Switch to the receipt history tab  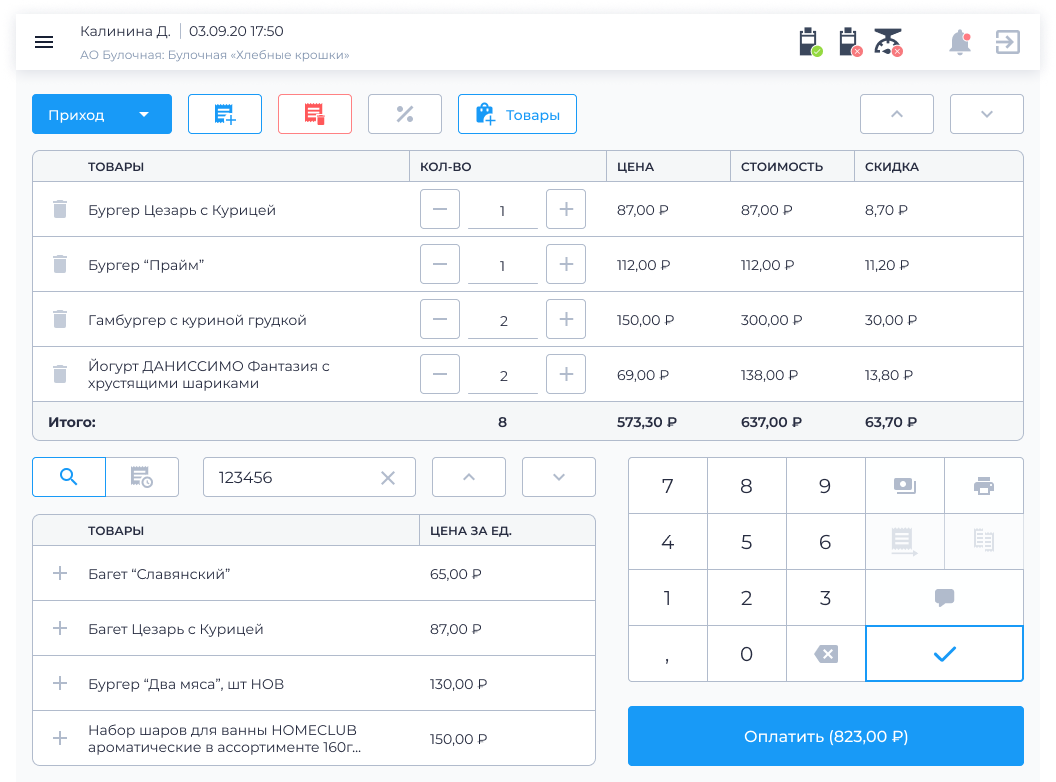(142, 477)
